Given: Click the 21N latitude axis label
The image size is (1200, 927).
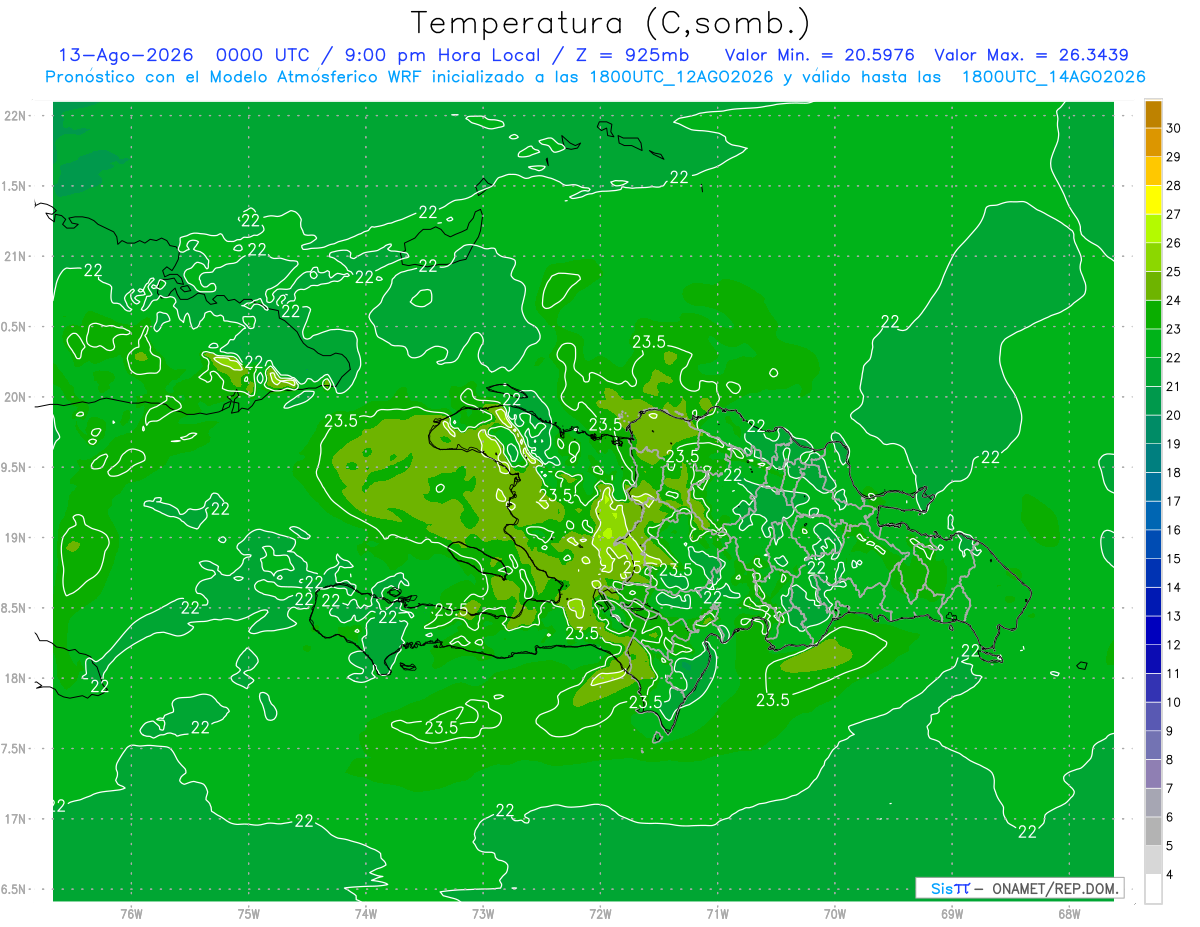Looking at the screenshot, I should [x=14, y=256].
